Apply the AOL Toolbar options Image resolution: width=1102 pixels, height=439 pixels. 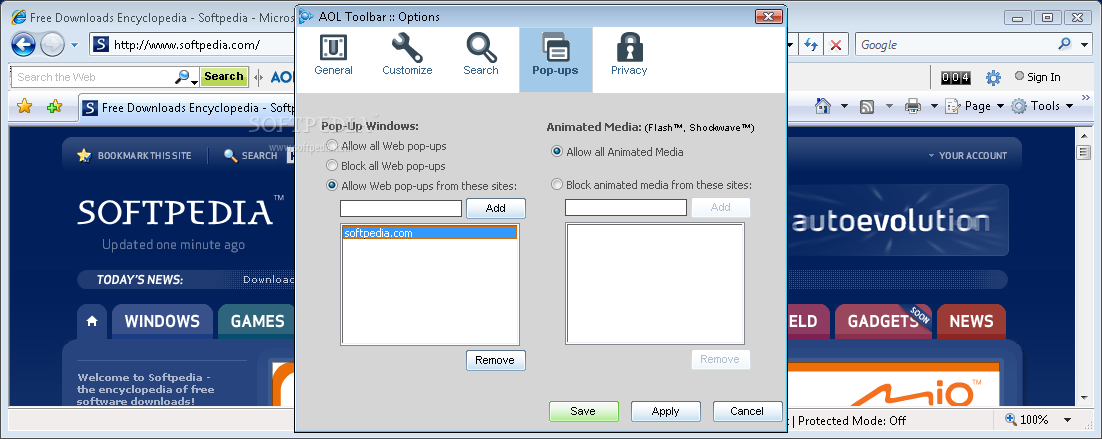click(666, 412)
